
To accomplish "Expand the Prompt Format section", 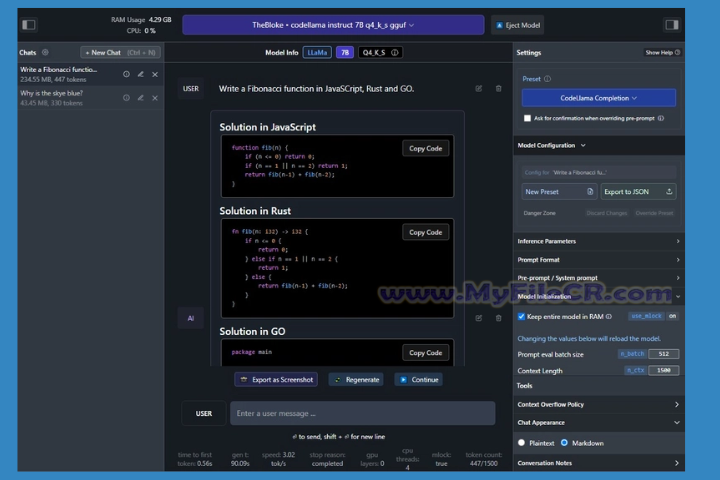I will [x=599, y=260].
